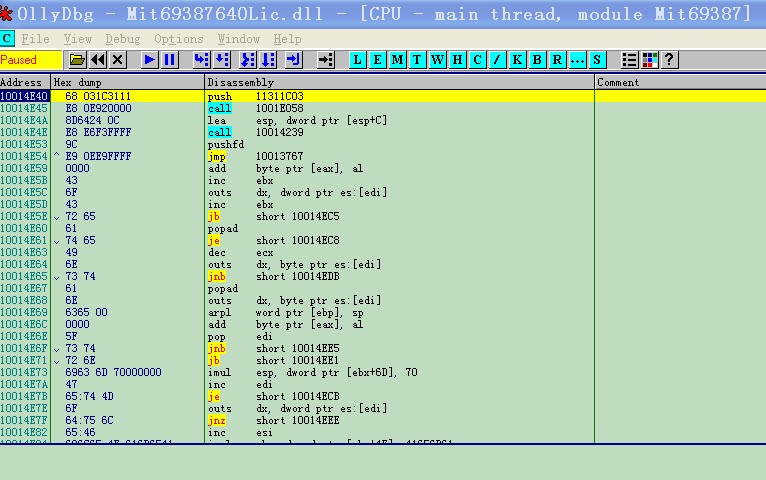Select je short 10014EC8 instruction
The image size is (766, 480).
(x=274, y=240)
